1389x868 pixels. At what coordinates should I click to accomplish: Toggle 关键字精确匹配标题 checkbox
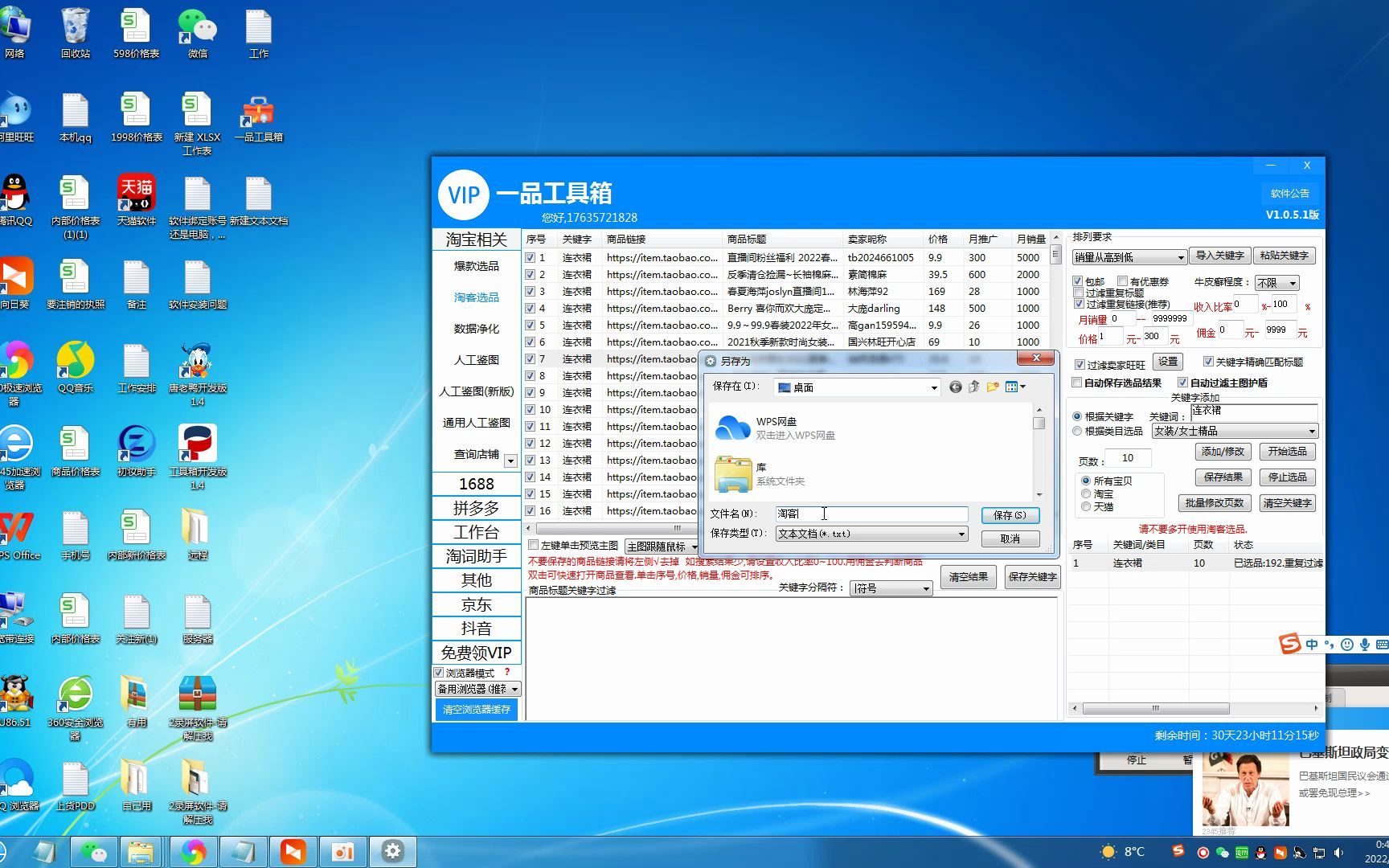1208,362
